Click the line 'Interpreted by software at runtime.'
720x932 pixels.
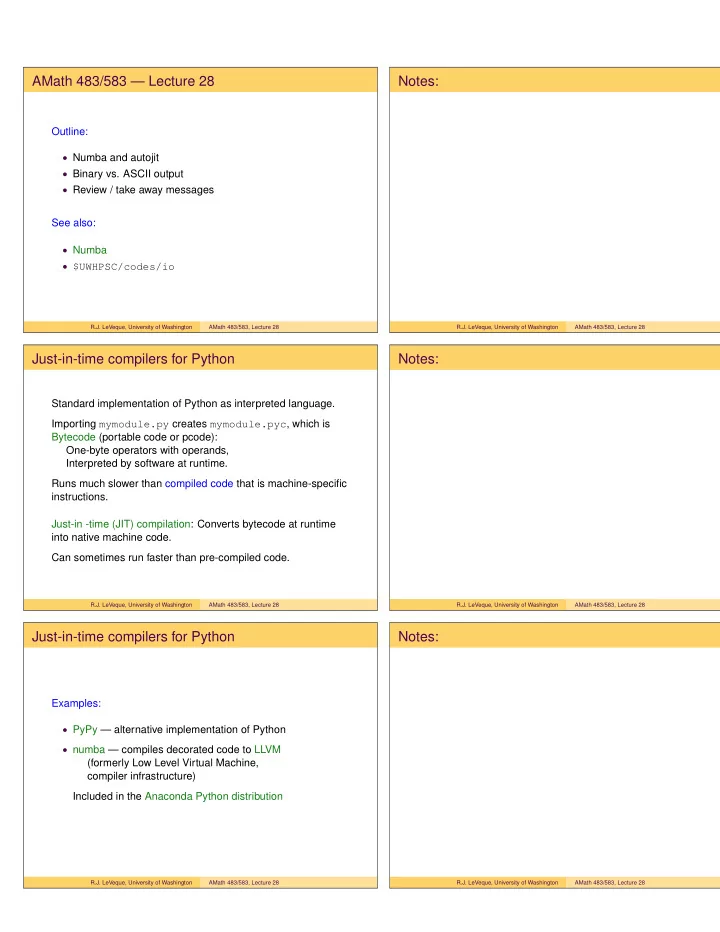tap(147, 464)
